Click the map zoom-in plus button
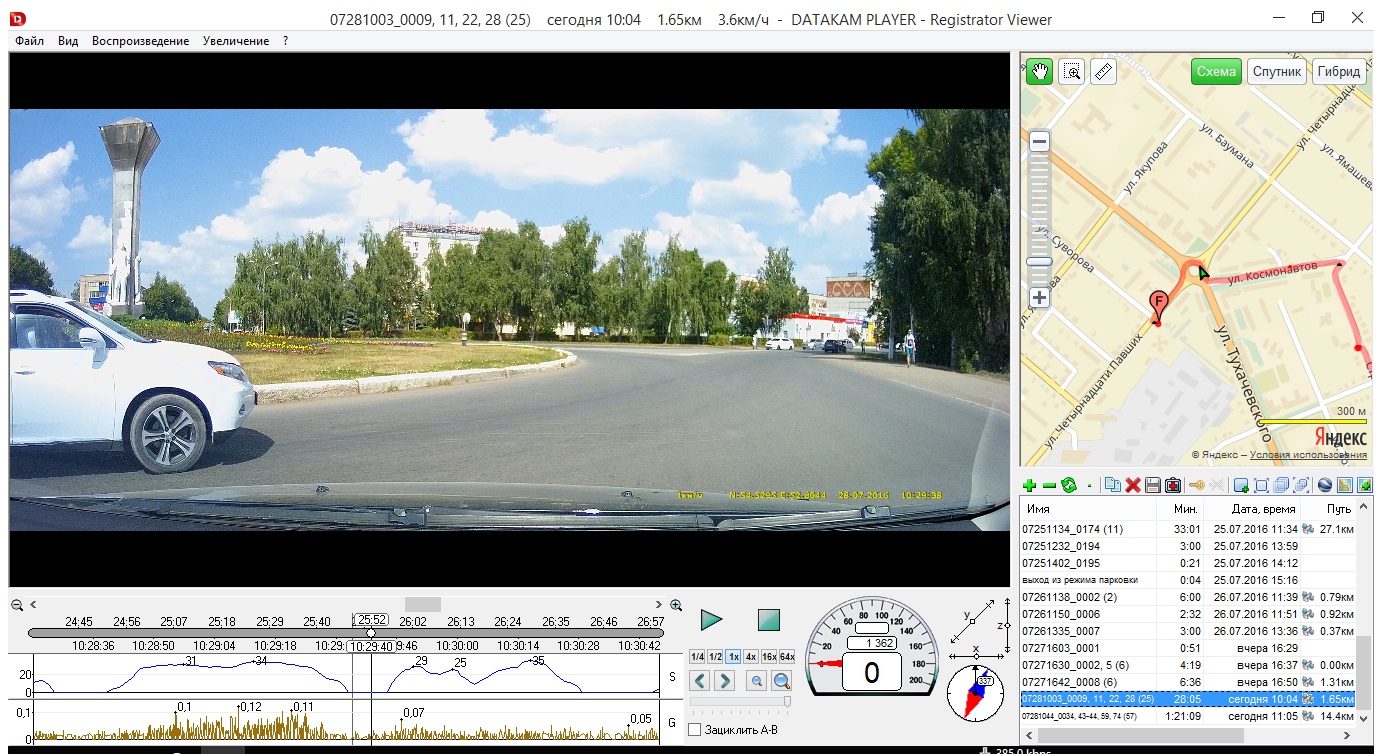 tap(1040, 298)
